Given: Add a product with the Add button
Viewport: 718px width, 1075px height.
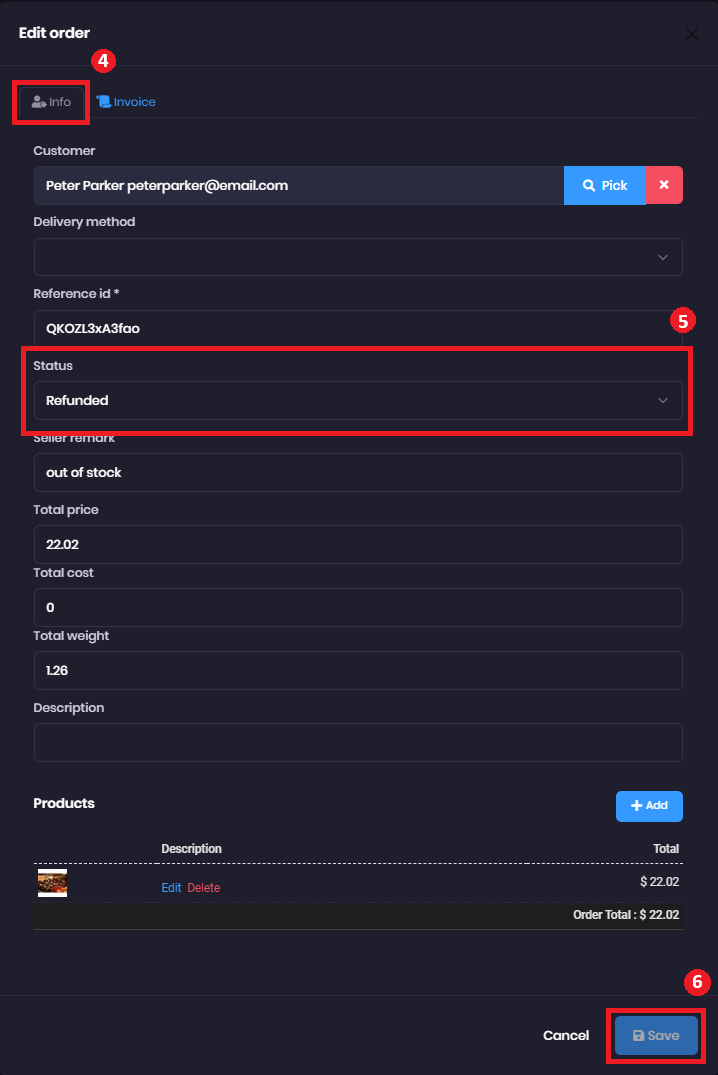Looking at the screenshot, I should coord(649,806).
